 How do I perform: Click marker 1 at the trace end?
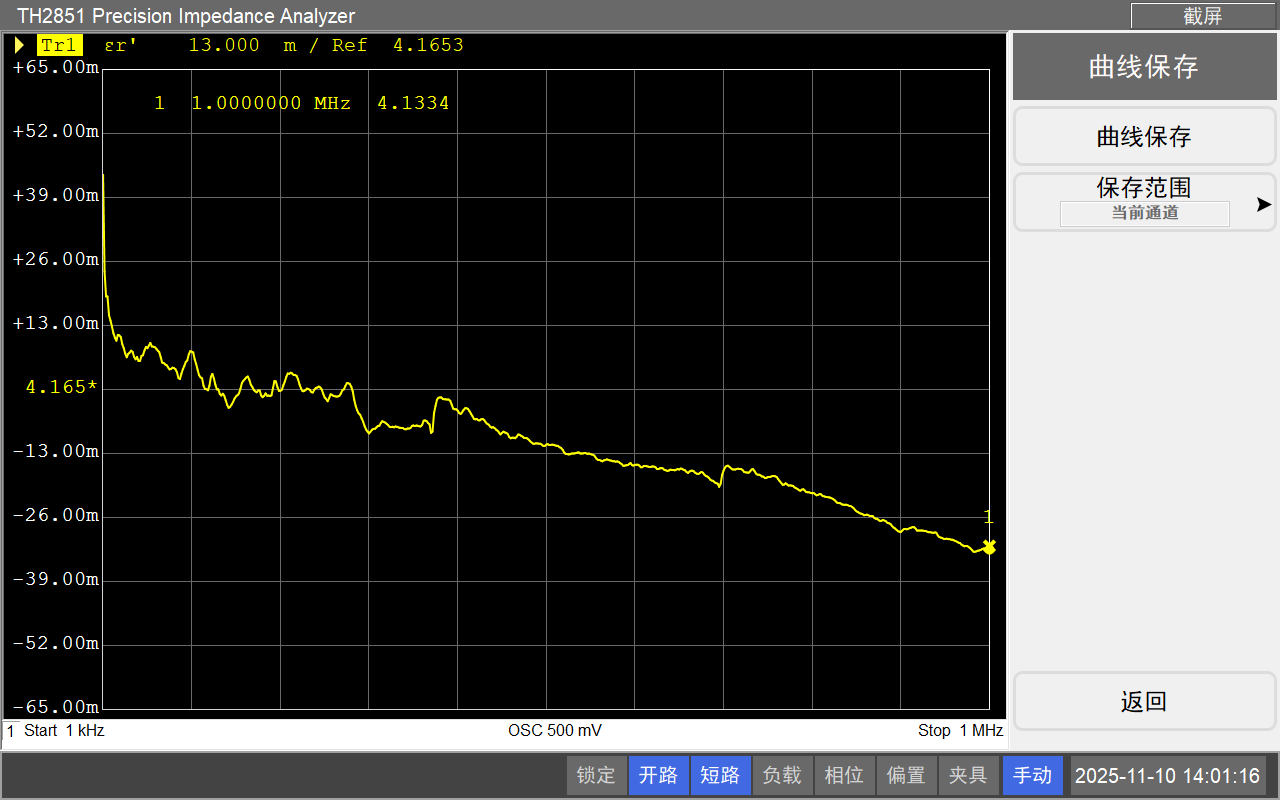pos(989,547)
